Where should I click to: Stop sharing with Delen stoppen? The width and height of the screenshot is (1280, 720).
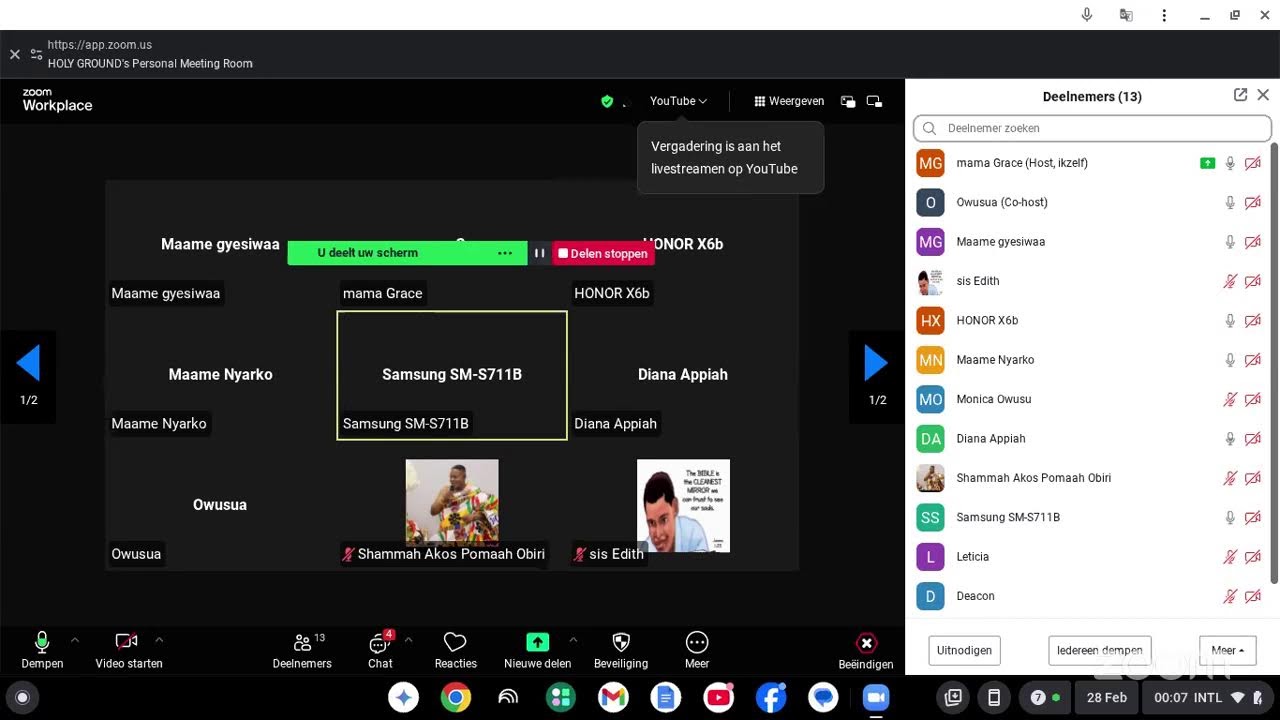603,253
